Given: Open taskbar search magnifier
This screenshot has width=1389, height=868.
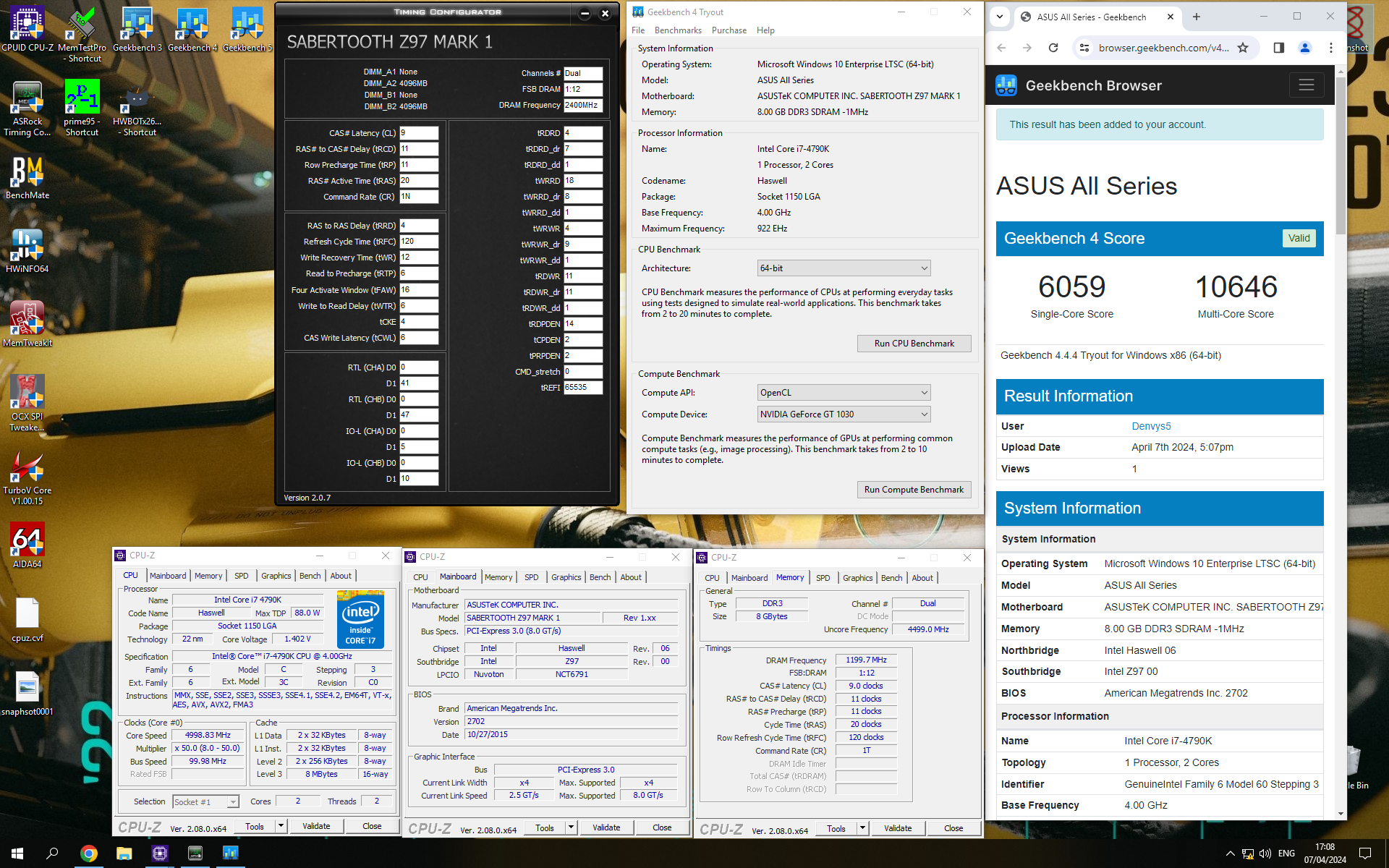Looking at the screenshot, I should coord(52,854).
